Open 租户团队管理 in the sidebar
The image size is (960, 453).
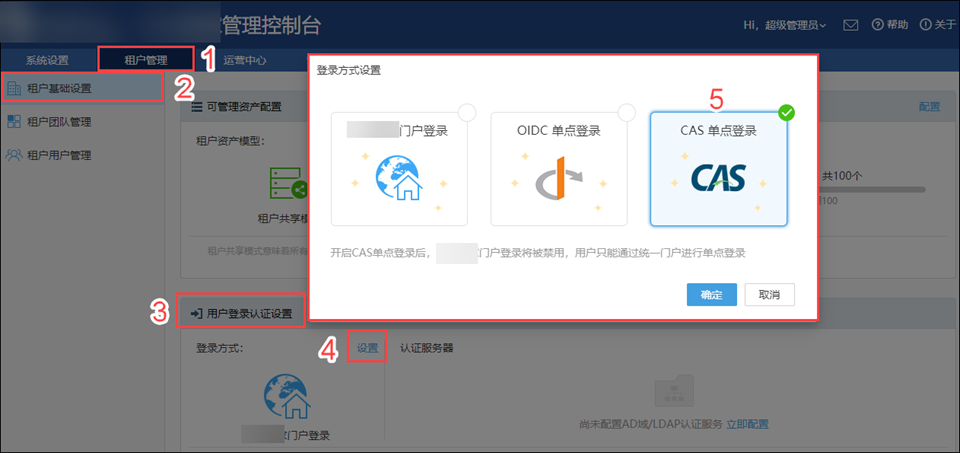click(59, 122)
